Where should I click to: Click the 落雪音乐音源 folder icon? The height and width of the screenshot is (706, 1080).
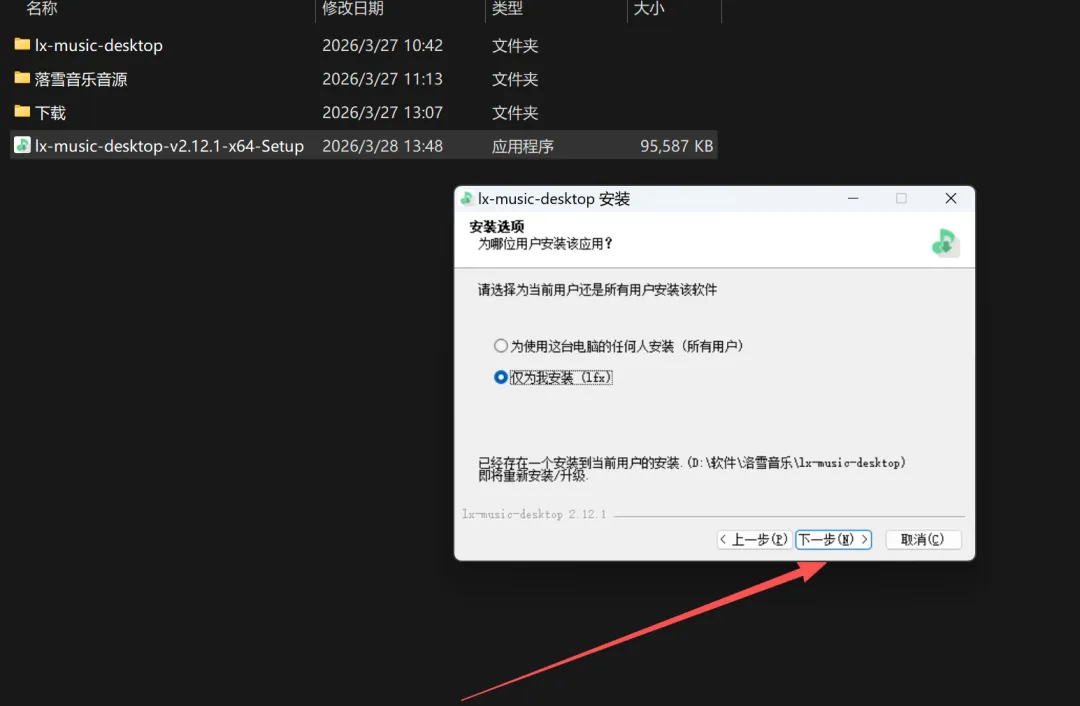[22, 79]
